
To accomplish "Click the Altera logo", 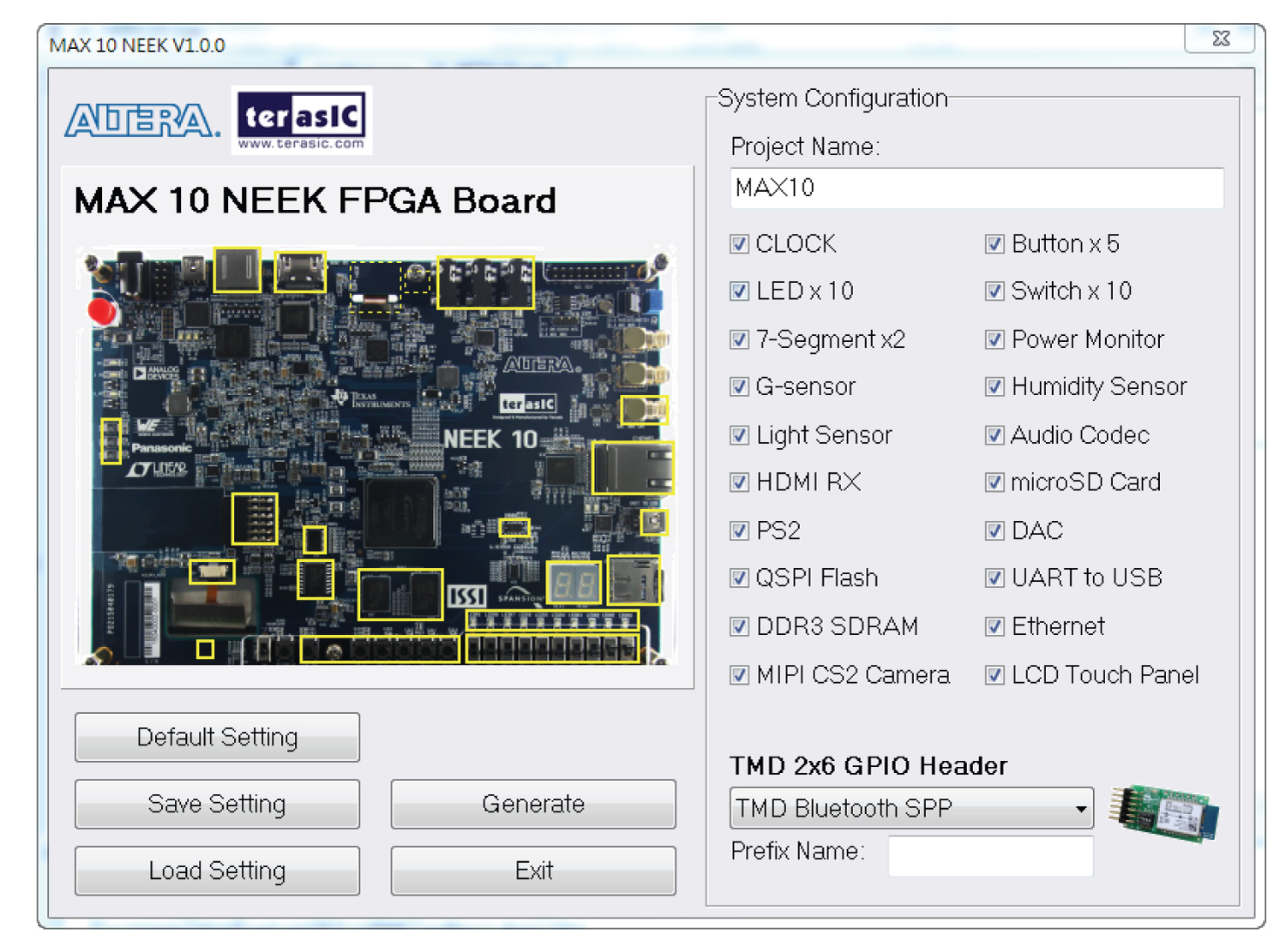I will [142, 121].
